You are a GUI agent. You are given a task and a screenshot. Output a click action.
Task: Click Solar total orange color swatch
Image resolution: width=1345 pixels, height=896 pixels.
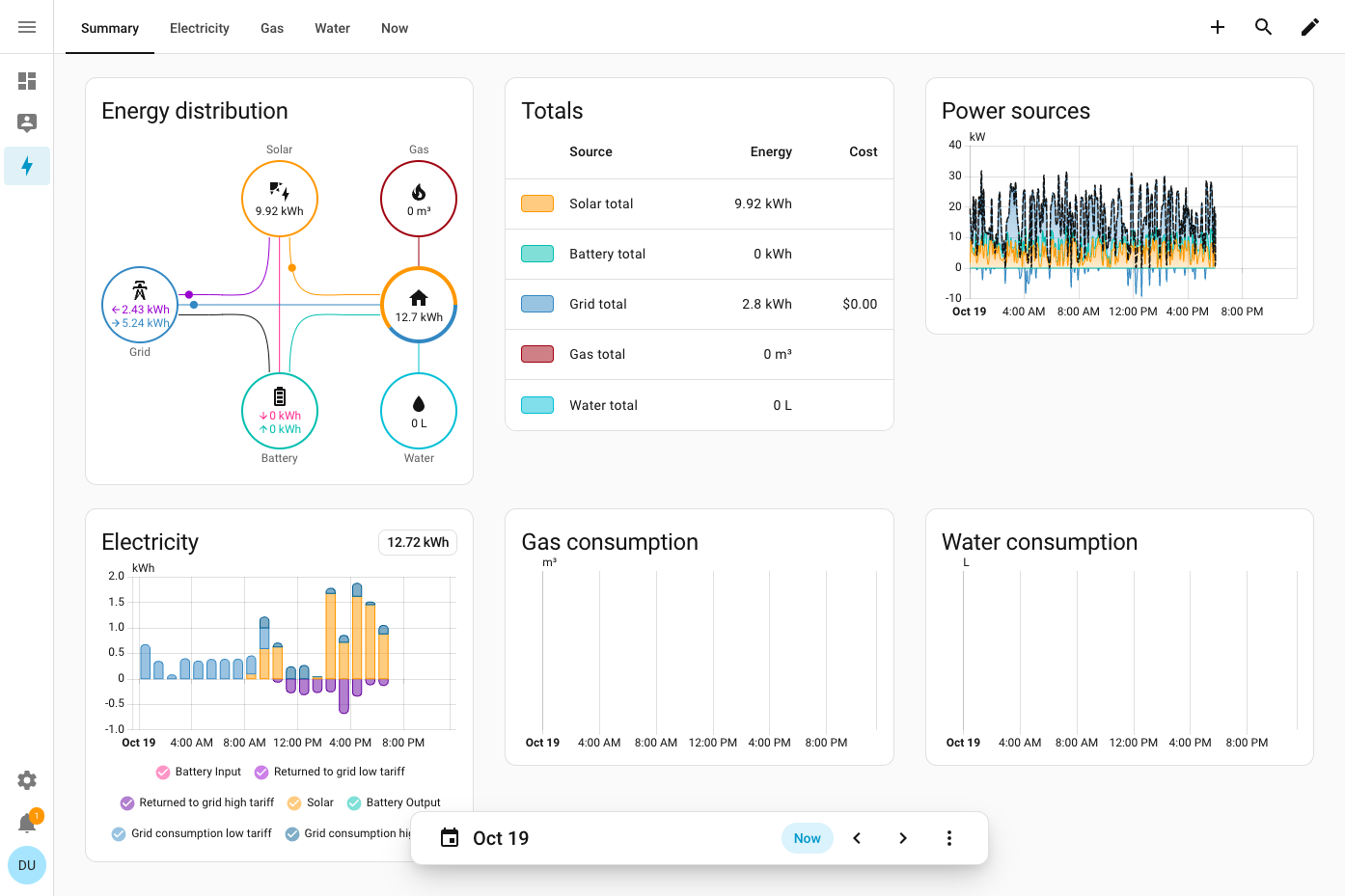[537, 204]
